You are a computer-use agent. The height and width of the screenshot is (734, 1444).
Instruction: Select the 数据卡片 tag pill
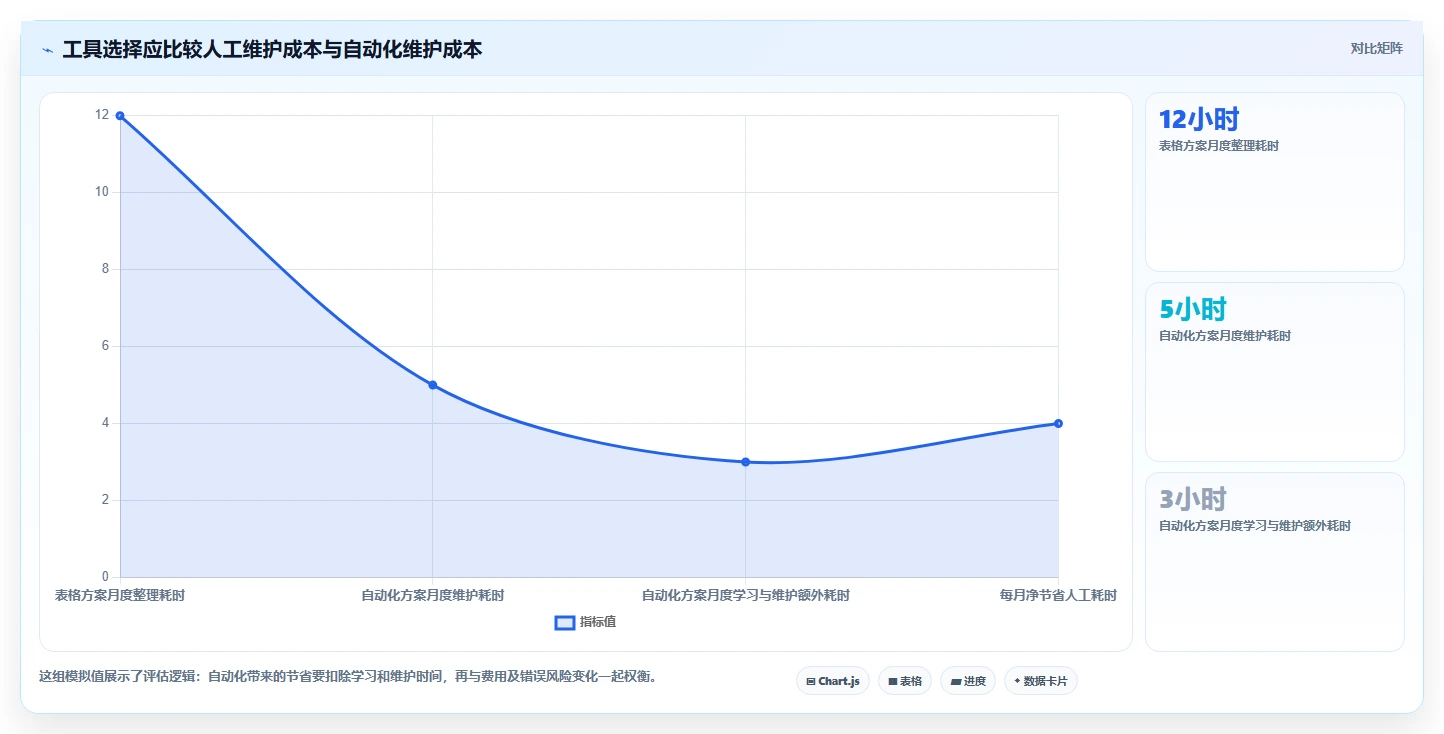[1041, 681]
